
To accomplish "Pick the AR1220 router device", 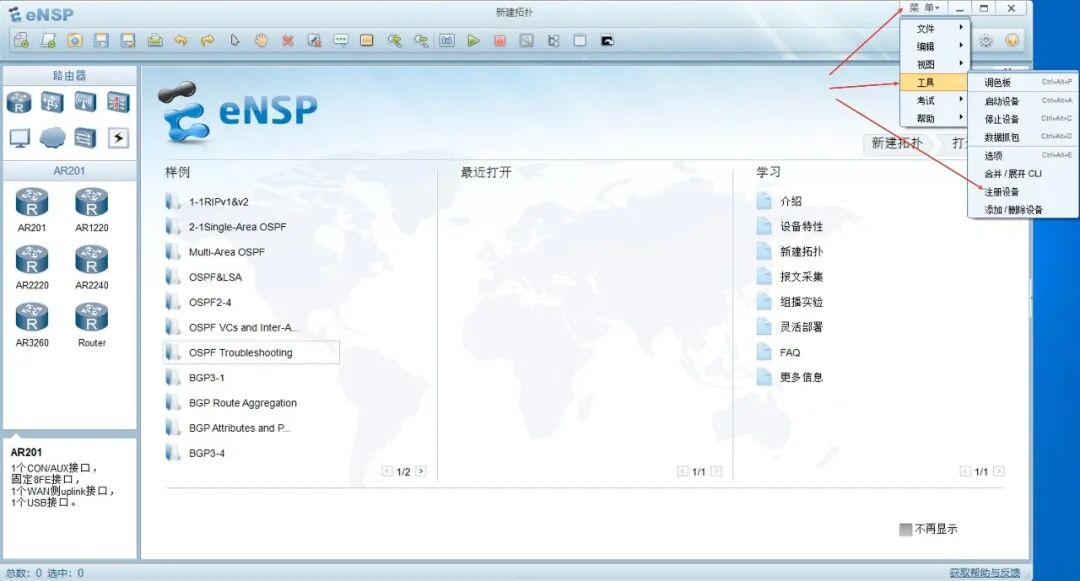I will click(x=92, y=210).
